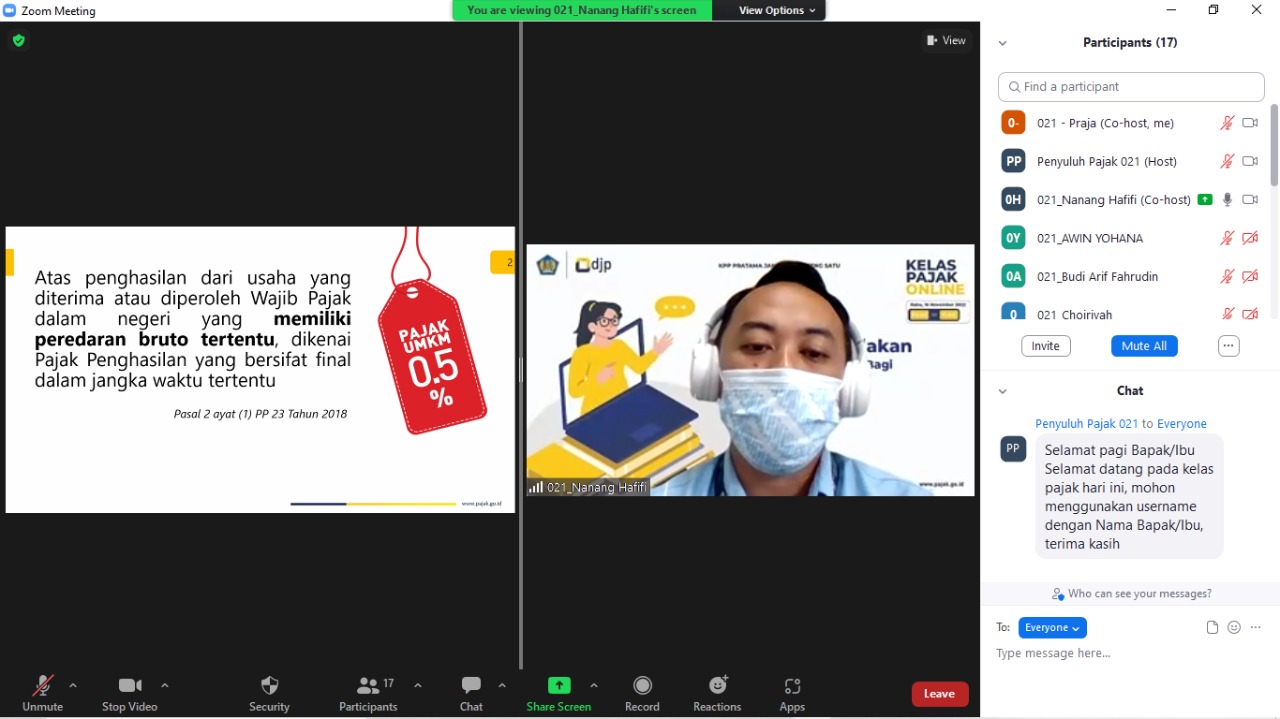Viewport: 1280px width, 719px height.
Task: Click the red Leave button
Action: tap(939, 694)
